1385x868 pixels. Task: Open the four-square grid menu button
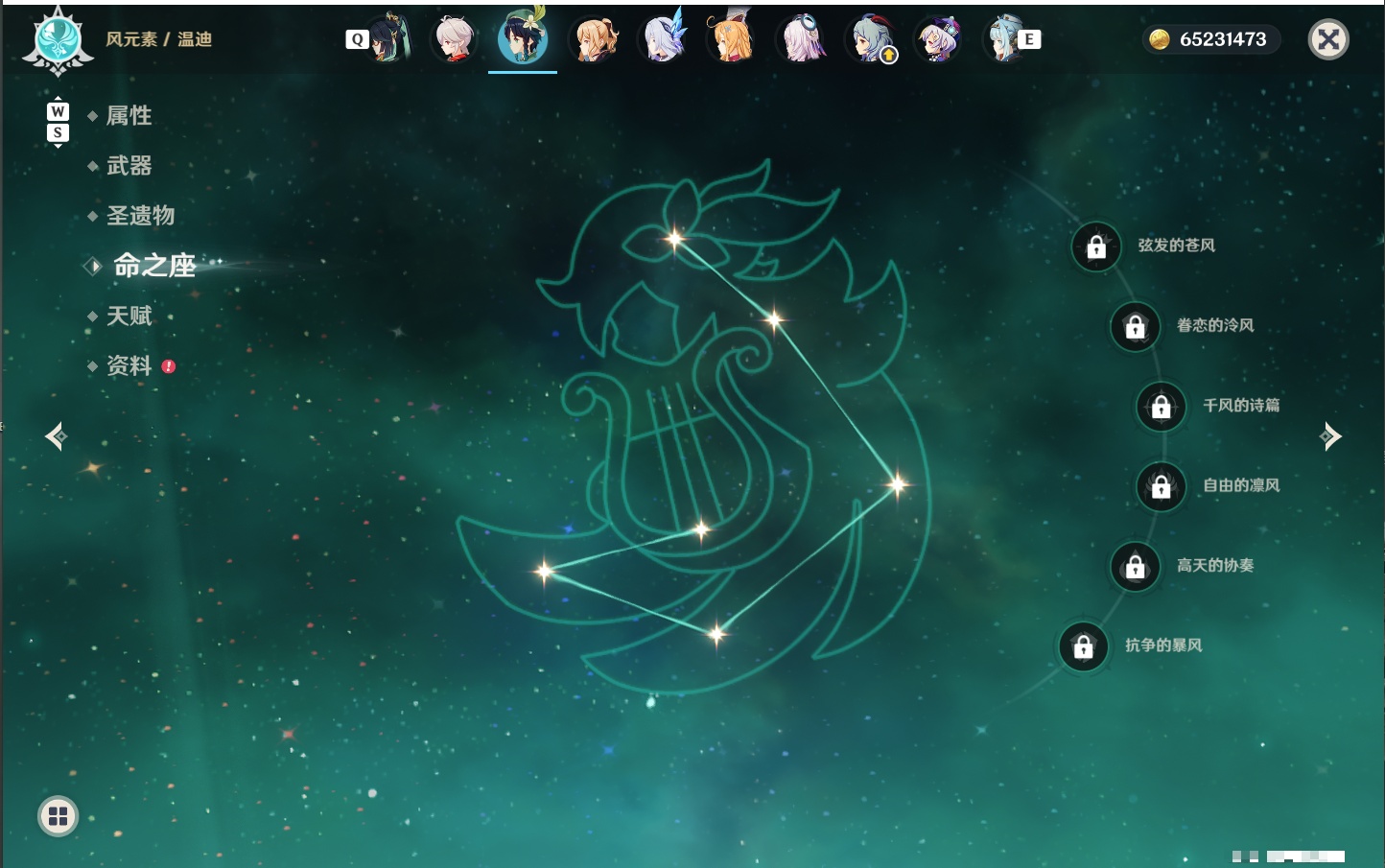[x=58, y=816]
